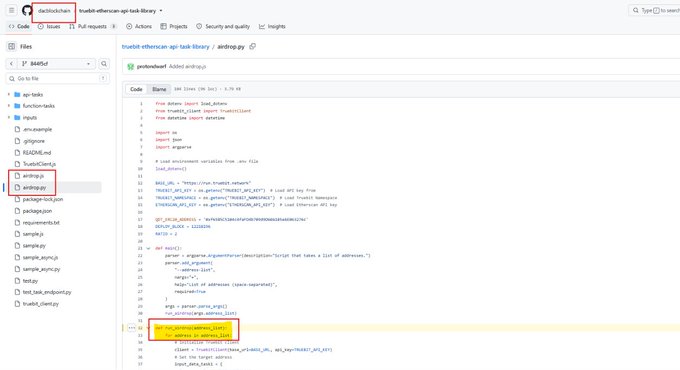Click protondwarf avatar icon

131,66
